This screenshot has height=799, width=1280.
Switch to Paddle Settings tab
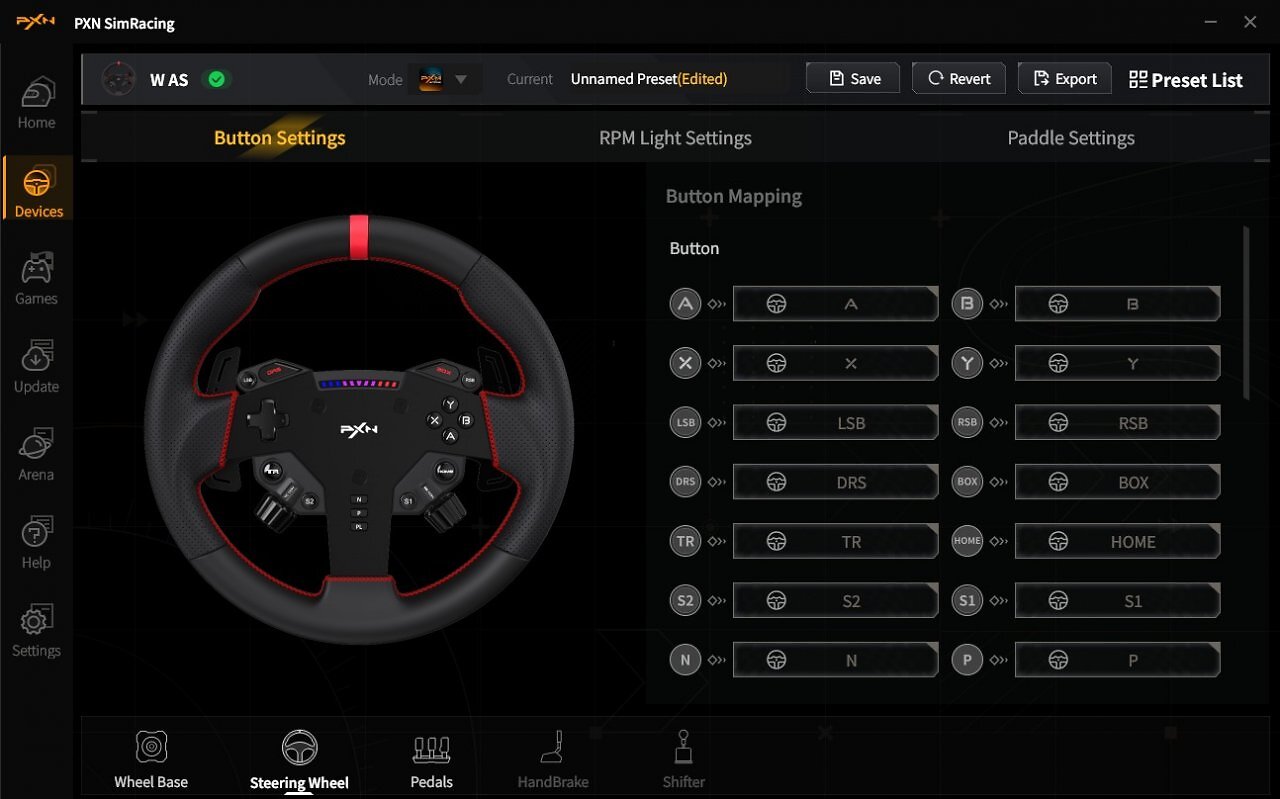1071,138
